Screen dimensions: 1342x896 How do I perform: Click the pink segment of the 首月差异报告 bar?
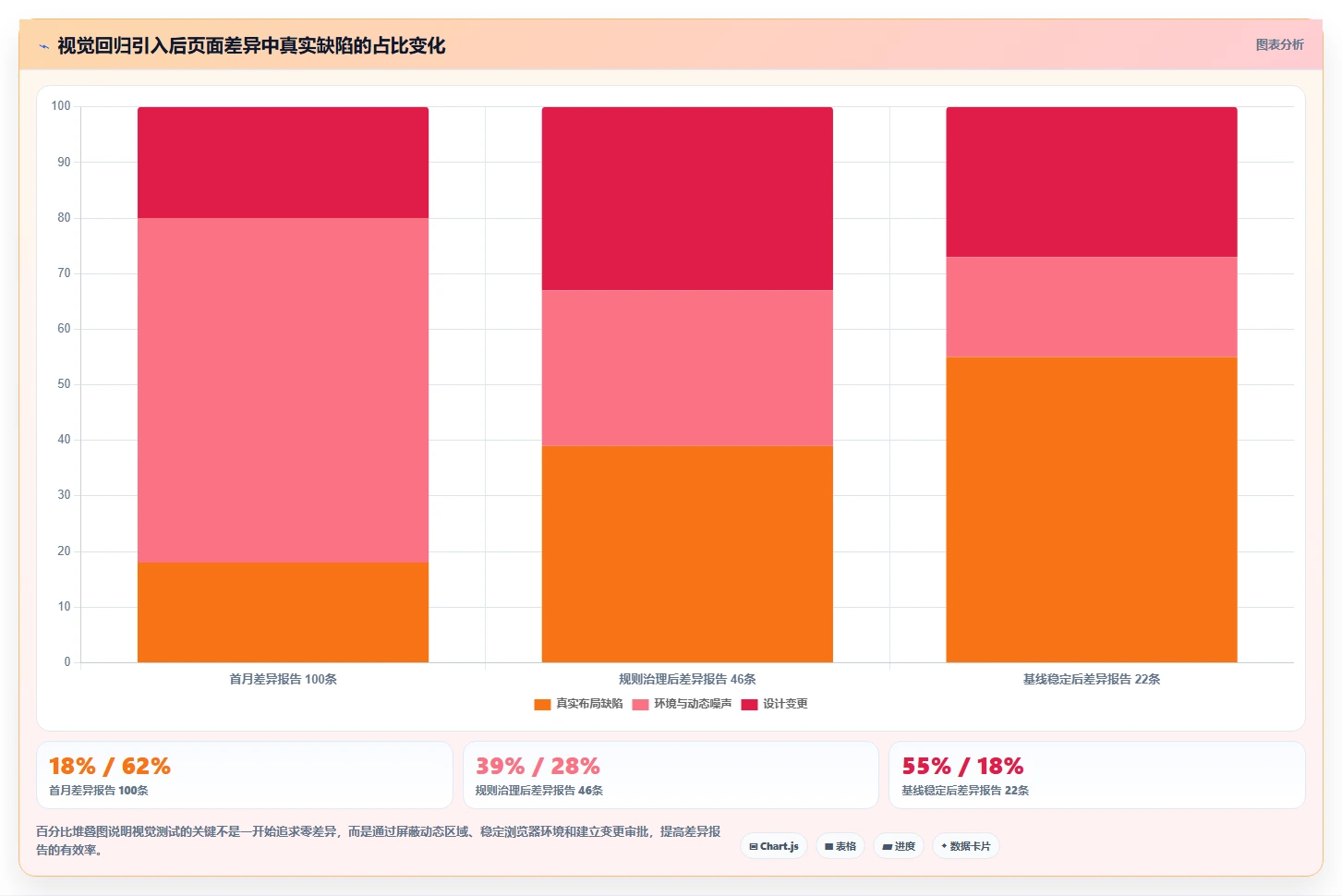point(283,390)
